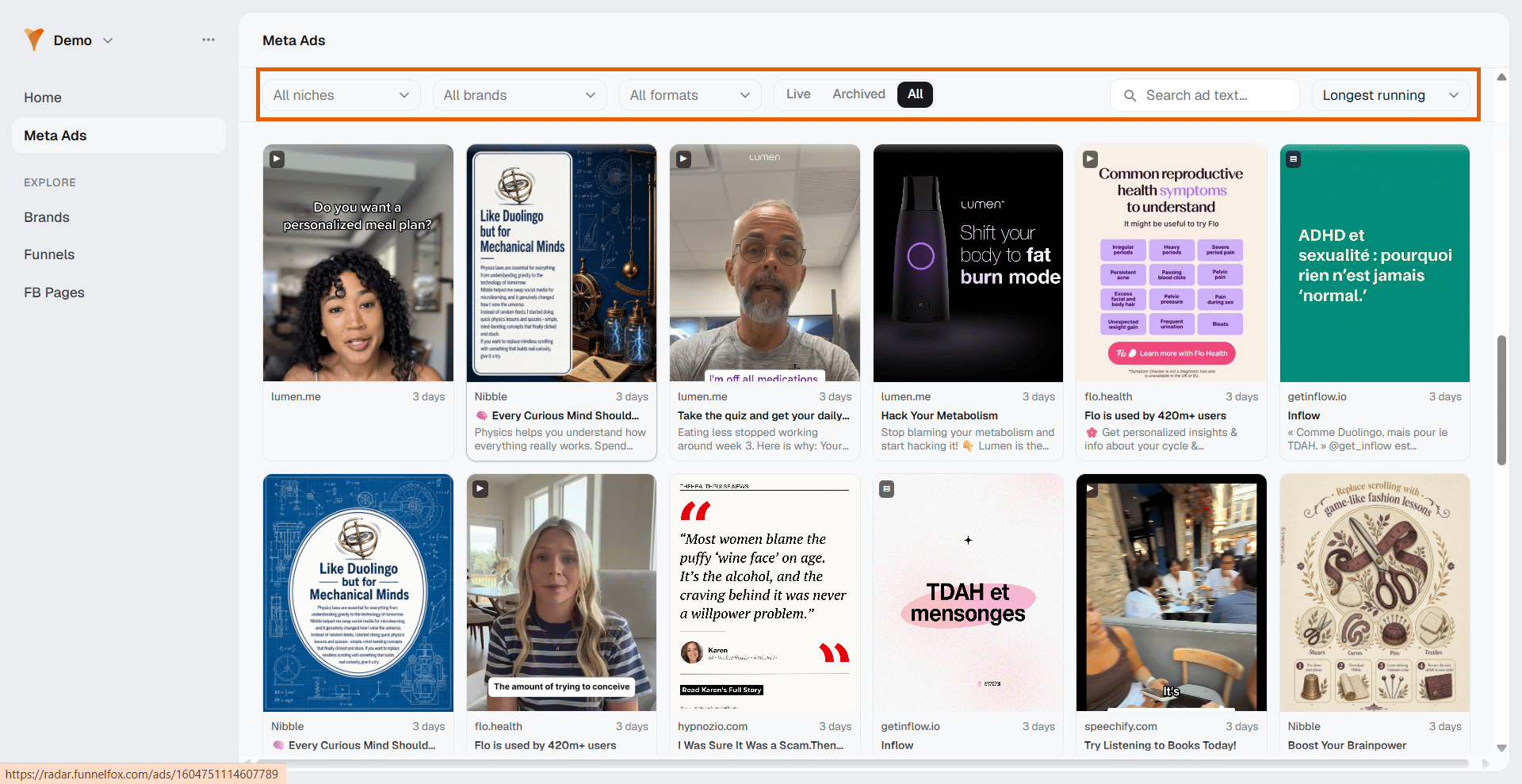Click I Was Sure It Was a Scam title

760,745
